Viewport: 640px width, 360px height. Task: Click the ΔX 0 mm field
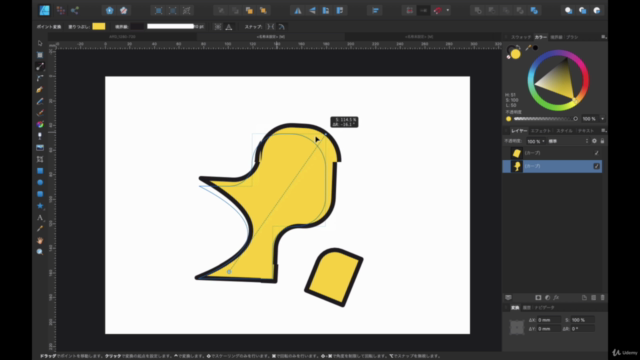coord(548,320)
